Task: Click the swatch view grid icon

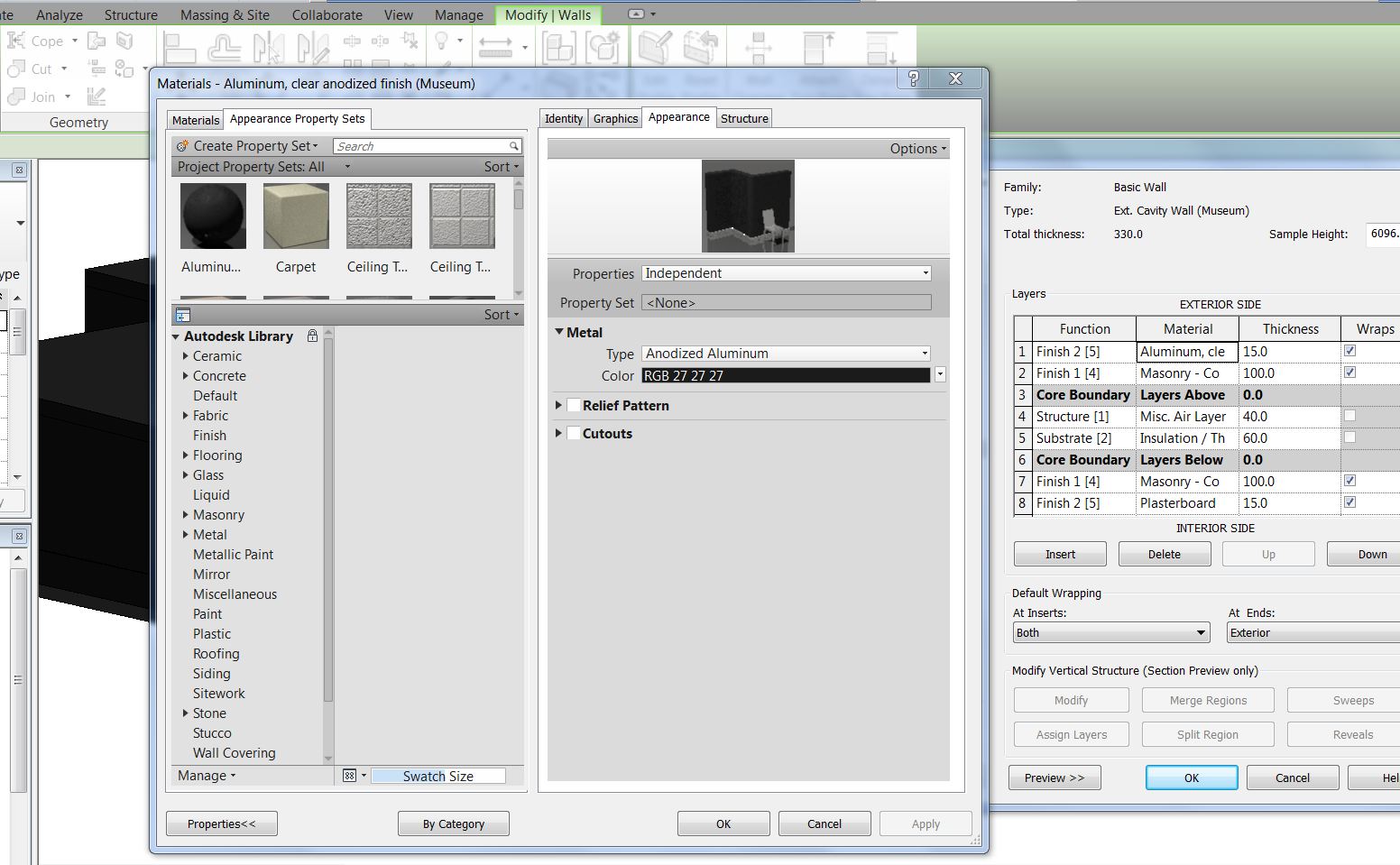Action: click(350, 776)
